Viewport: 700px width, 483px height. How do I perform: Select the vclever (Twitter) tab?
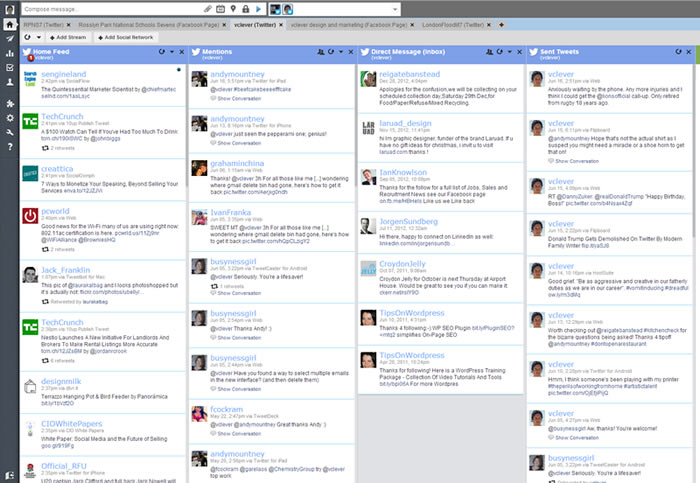pyautogui.click(x=255, y=25)
